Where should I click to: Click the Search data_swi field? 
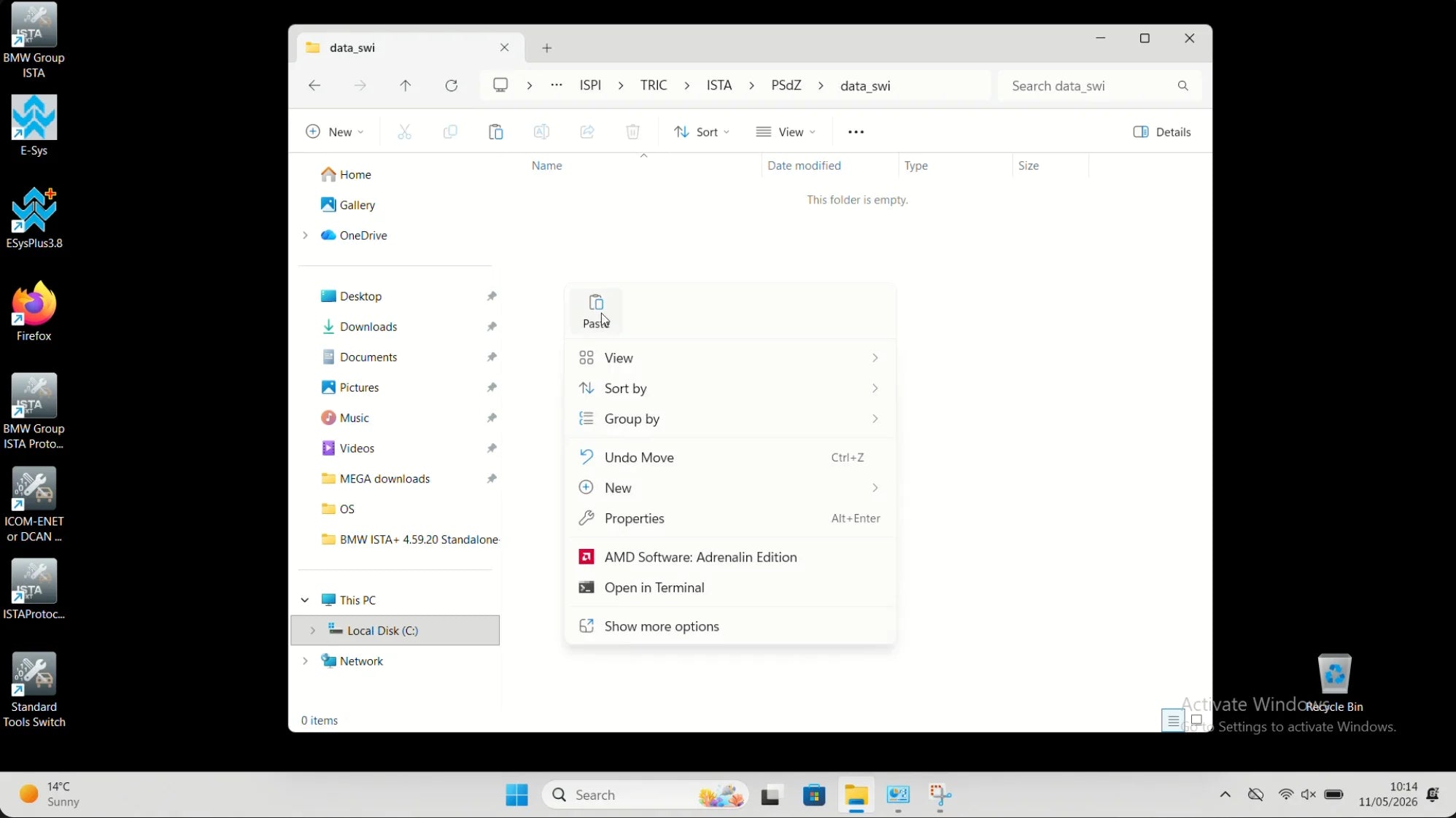[1099, 86]
